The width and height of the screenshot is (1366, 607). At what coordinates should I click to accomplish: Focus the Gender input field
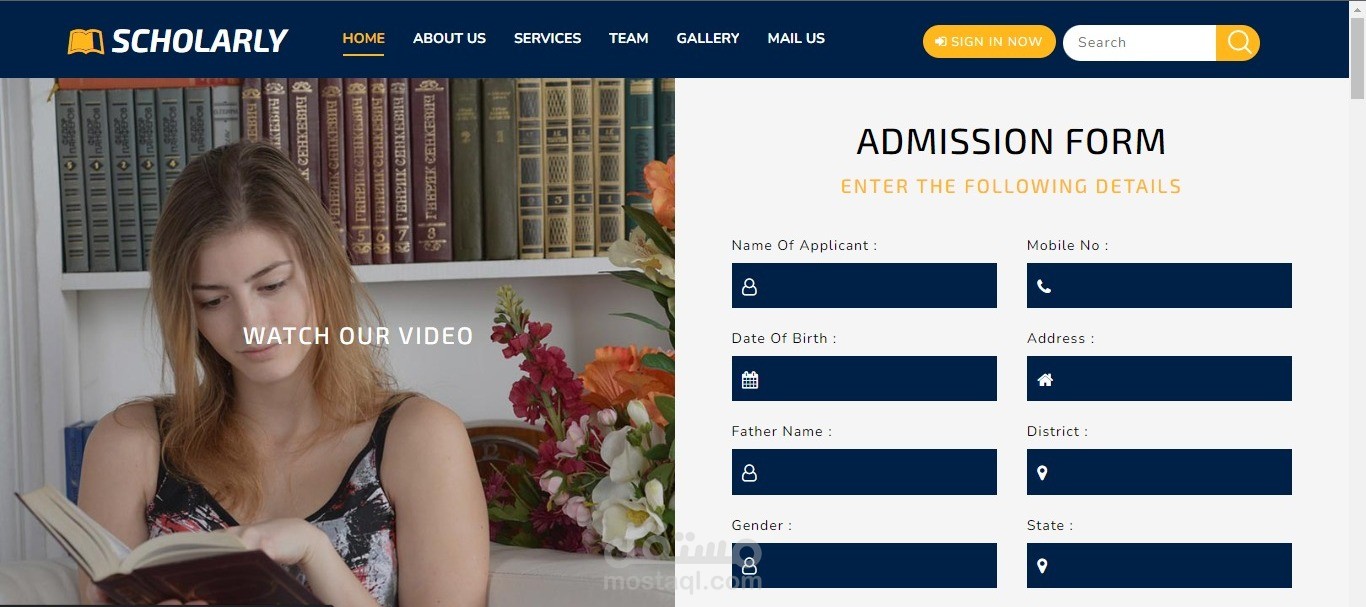[864, 566]
